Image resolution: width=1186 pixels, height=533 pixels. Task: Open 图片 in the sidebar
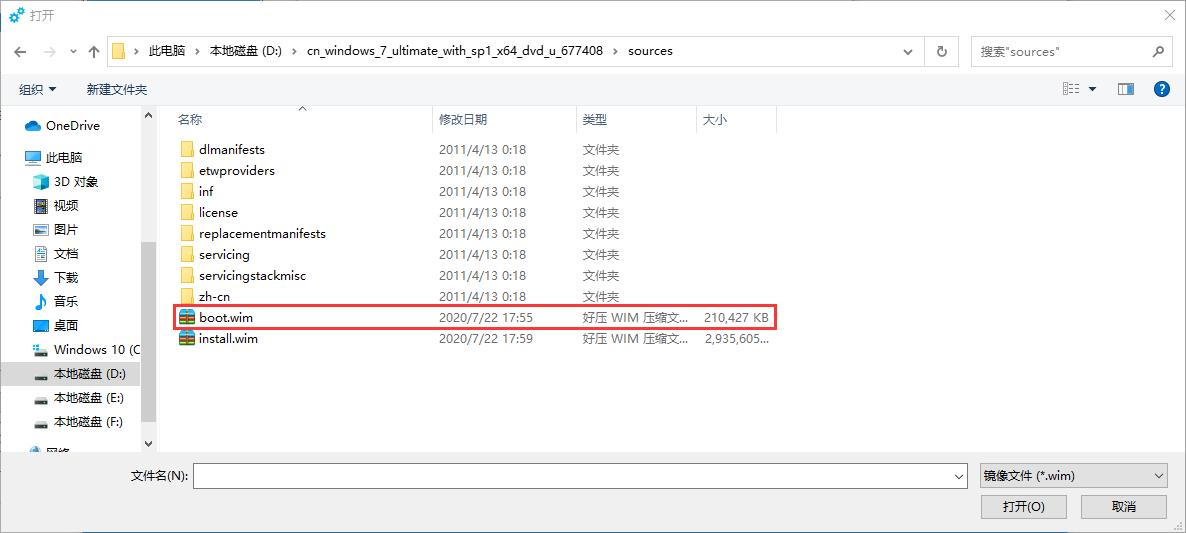(56, 230)
